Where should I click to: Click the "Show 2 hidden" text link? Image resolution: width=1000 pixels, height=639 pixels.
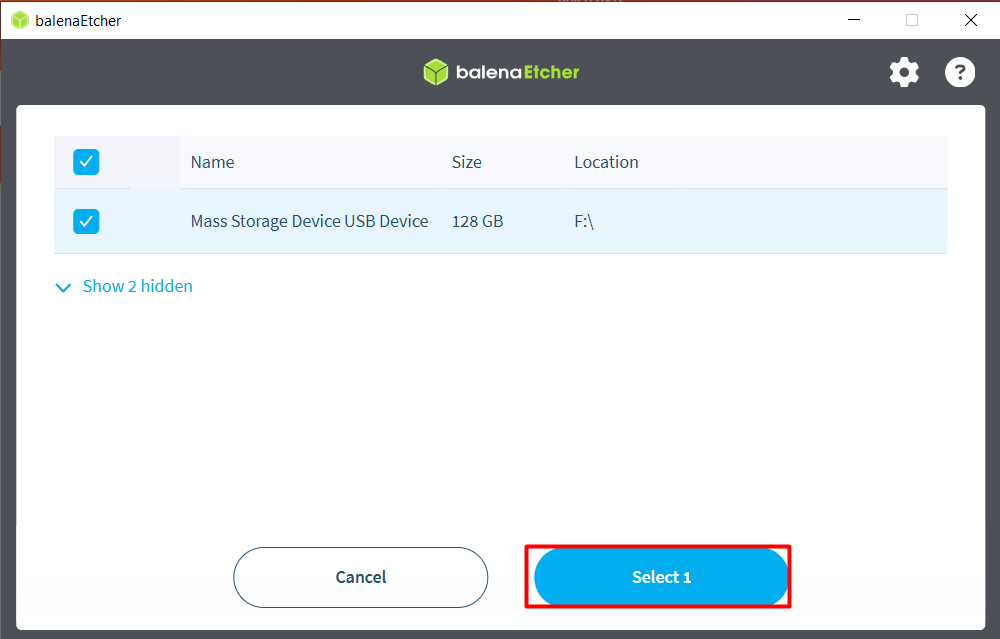[x=137, y=286]
